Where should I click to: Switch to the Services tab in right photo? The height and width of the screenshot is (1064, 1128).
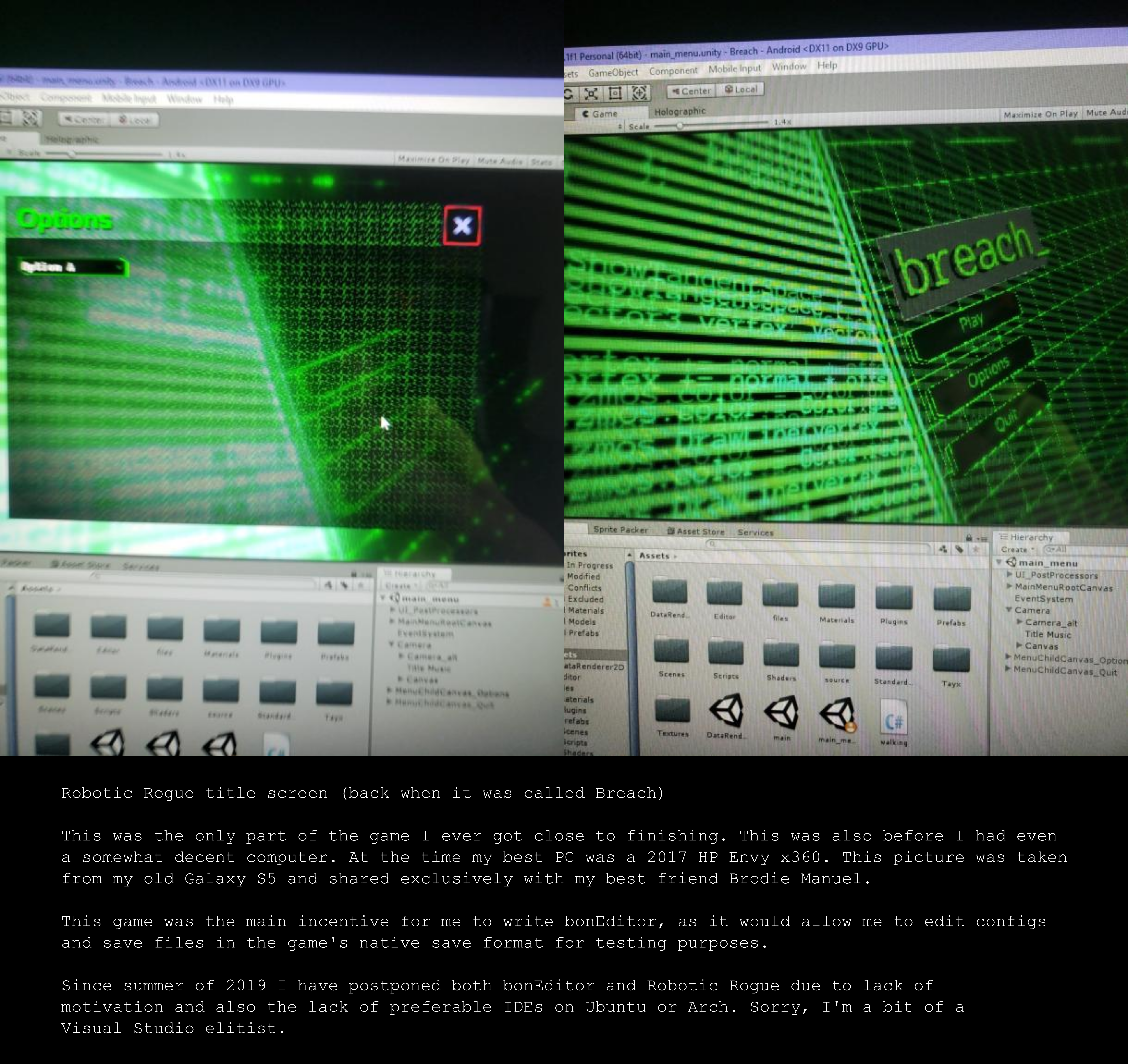[755, 532]
